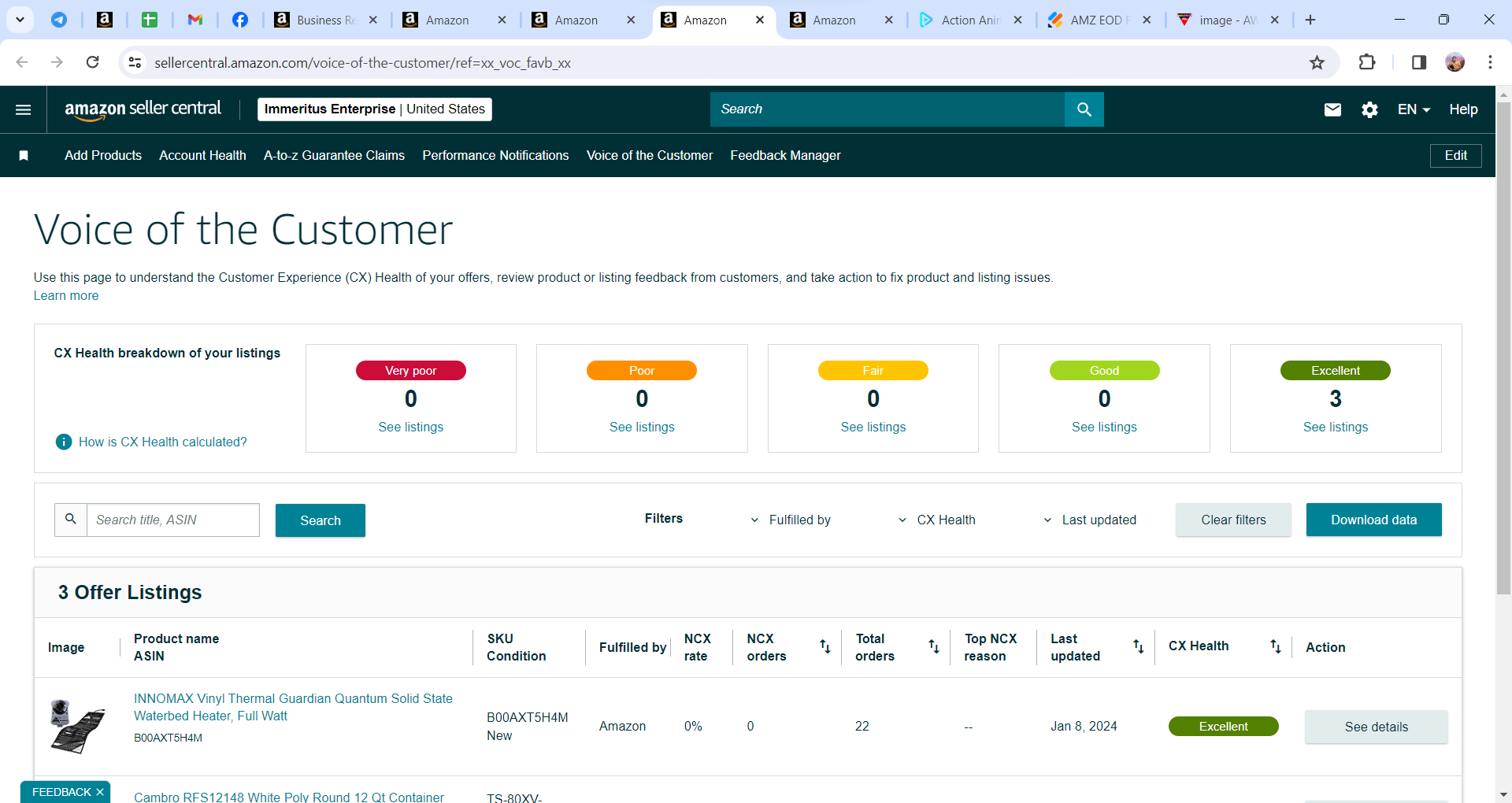Close the Business Re tab

(373, 20)
